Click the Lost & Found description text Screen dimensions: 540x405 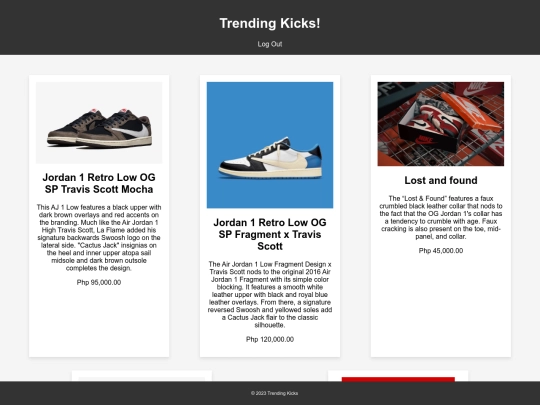[440, 217]
